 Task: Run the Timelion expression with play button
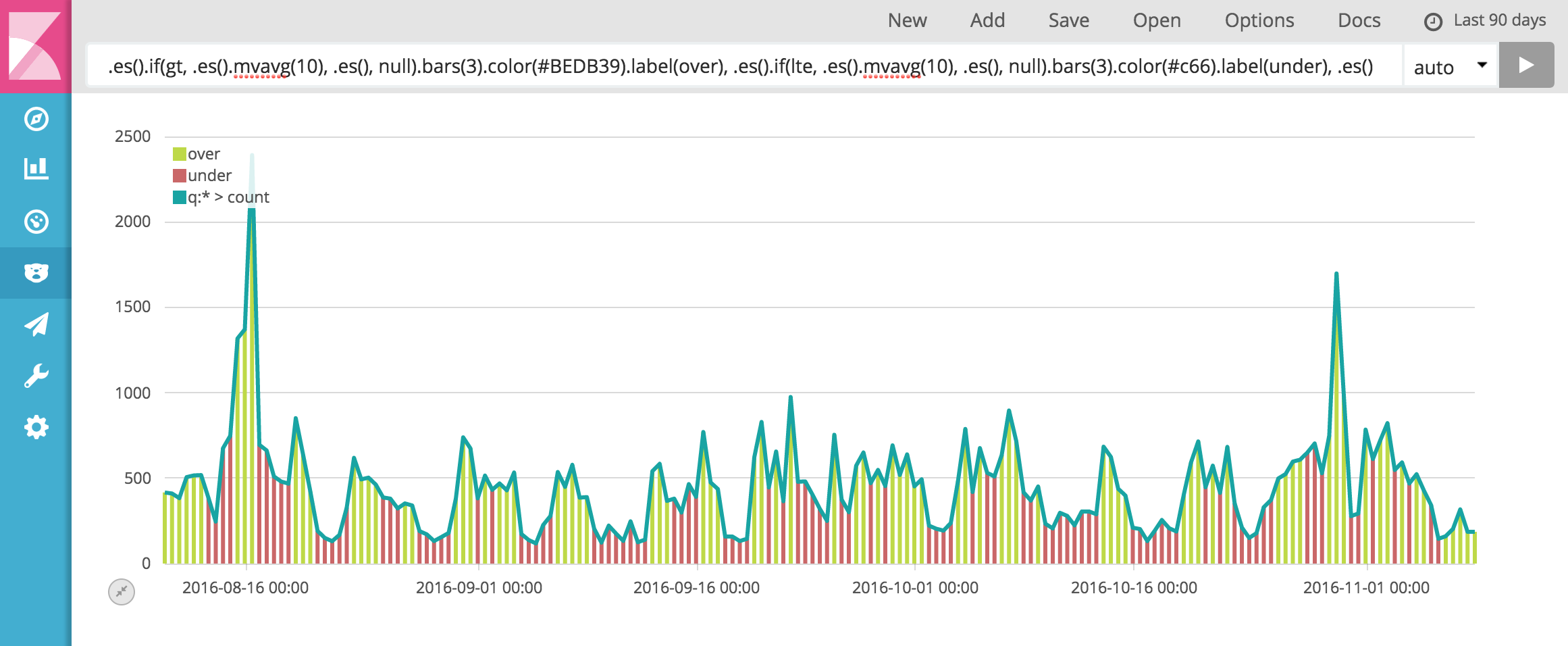1526,66
